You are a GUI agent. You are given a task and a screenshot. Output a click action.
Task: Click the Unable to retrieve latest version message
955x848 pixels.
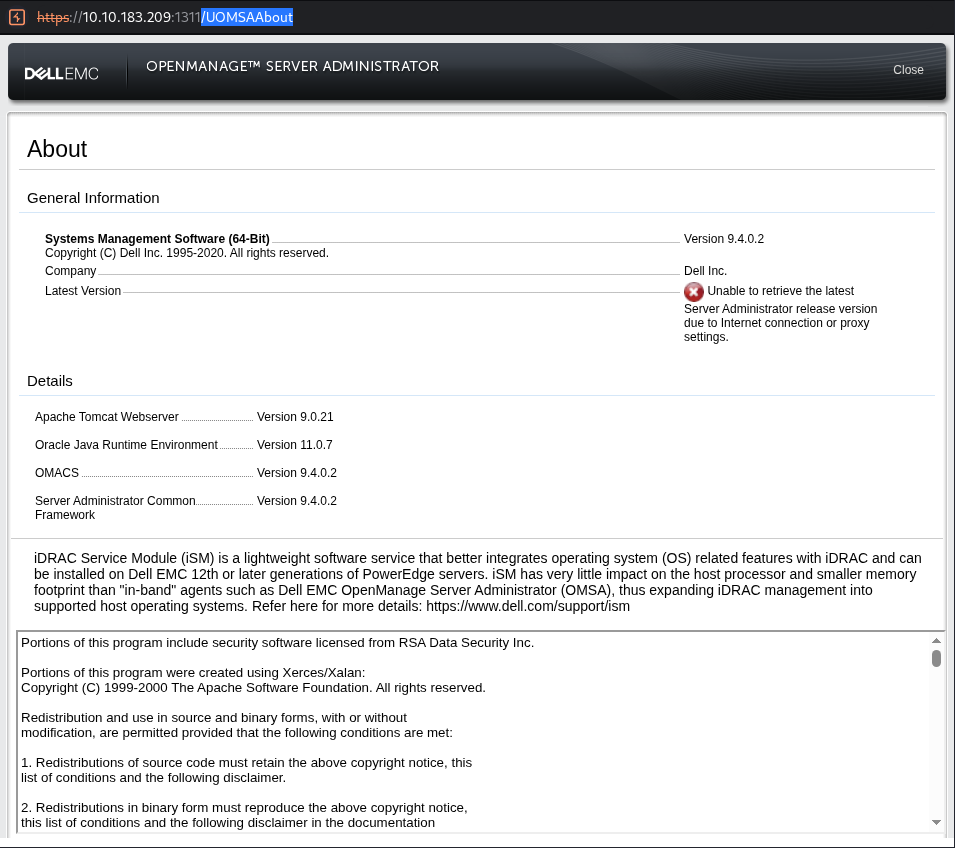pyautogui.click(x=781, y=314)
